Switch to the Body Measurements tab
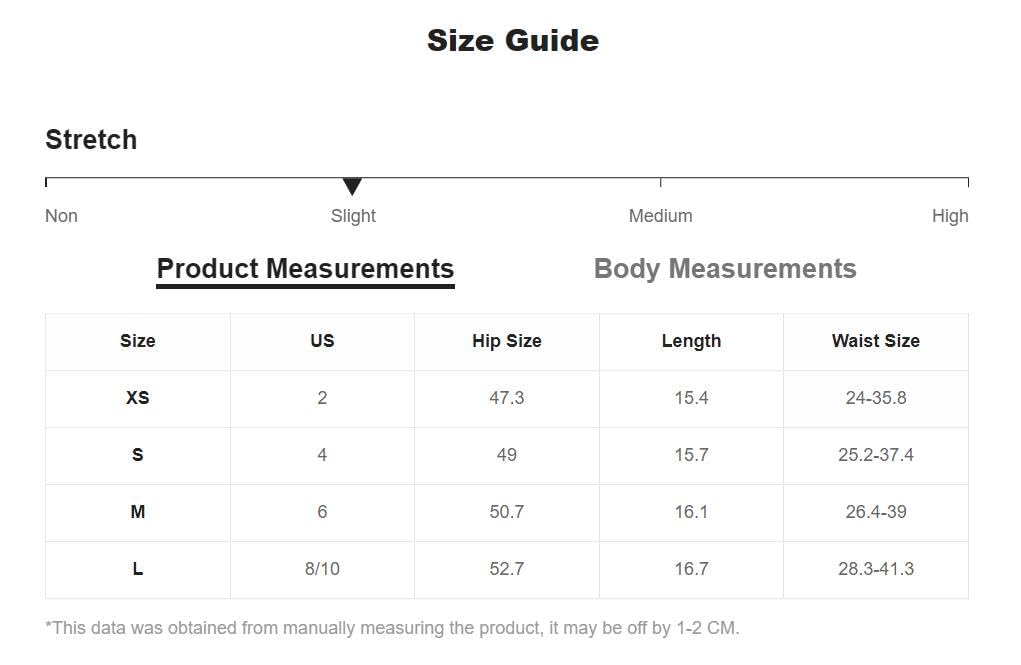Viewport: 1021px width, 665px height. point(725,269)
